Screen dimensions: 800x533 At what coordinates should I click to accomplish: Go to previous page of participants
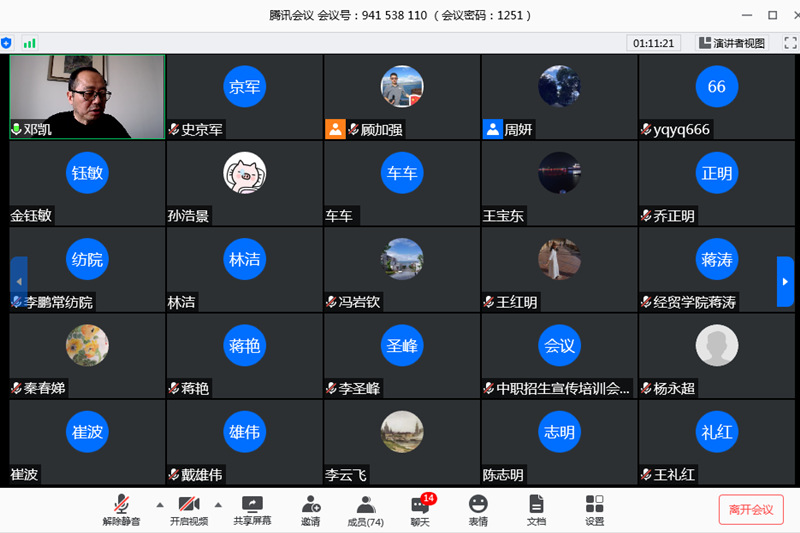click(19, 282)
